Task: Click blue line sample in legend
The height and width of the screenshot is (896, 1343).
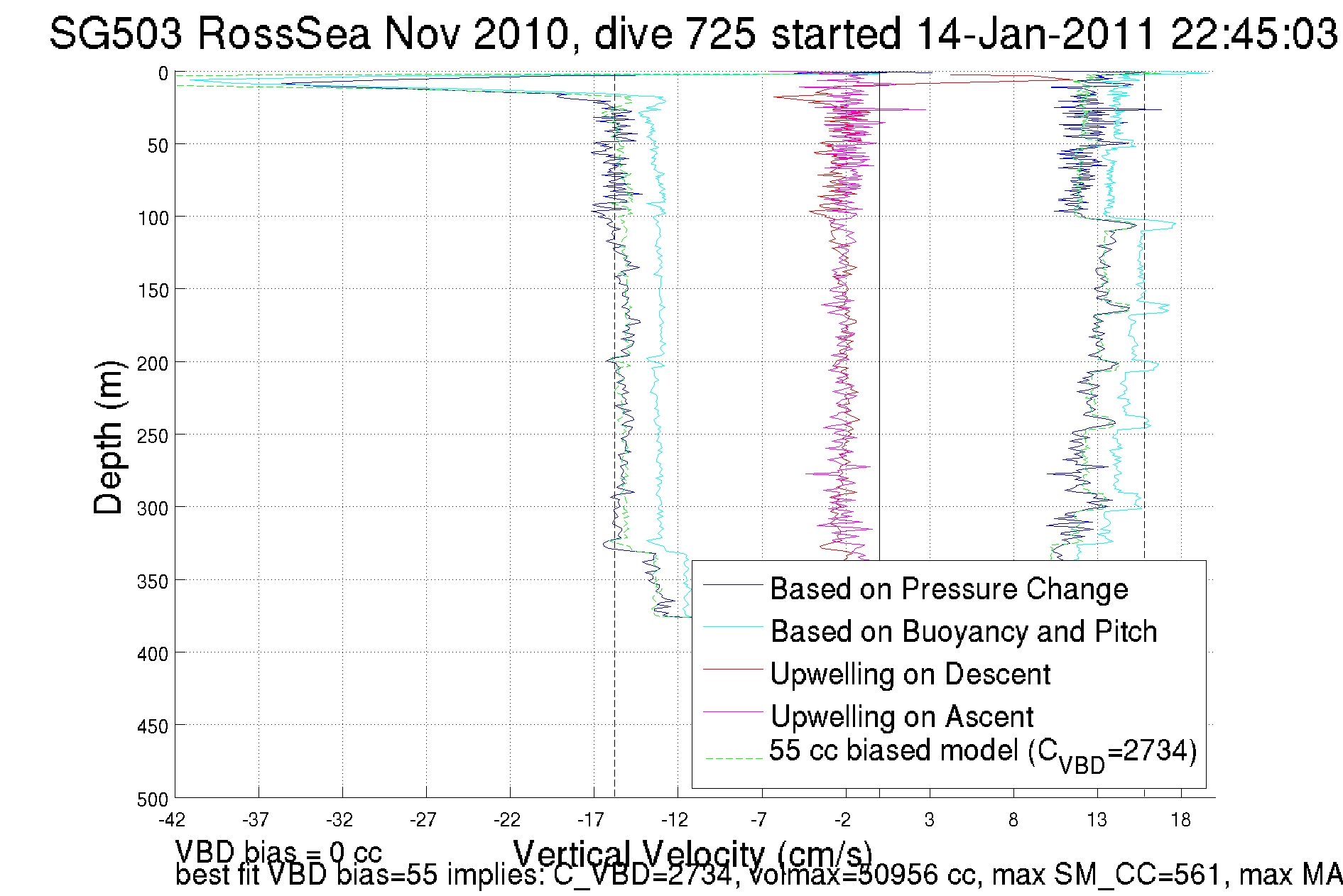Action: point(732,585)
